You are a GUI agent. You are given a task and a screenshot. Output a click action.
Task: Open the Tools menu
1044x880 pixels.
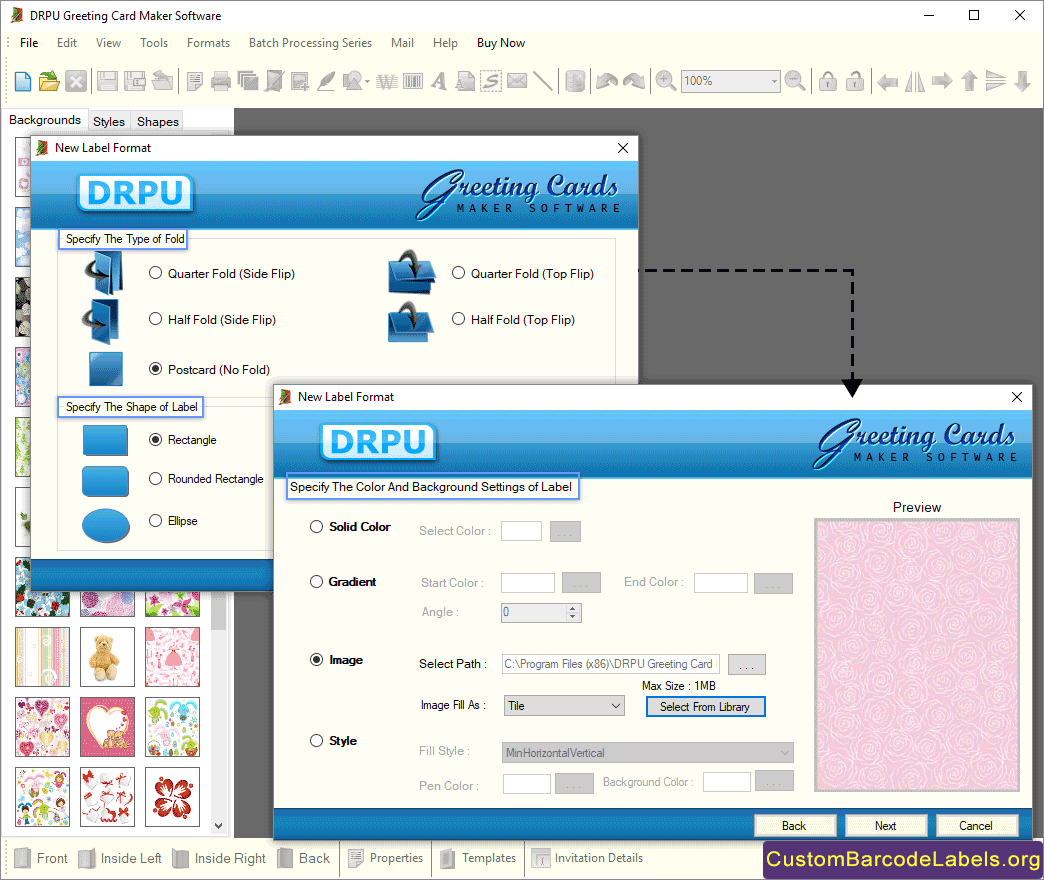tap(154, 43)
